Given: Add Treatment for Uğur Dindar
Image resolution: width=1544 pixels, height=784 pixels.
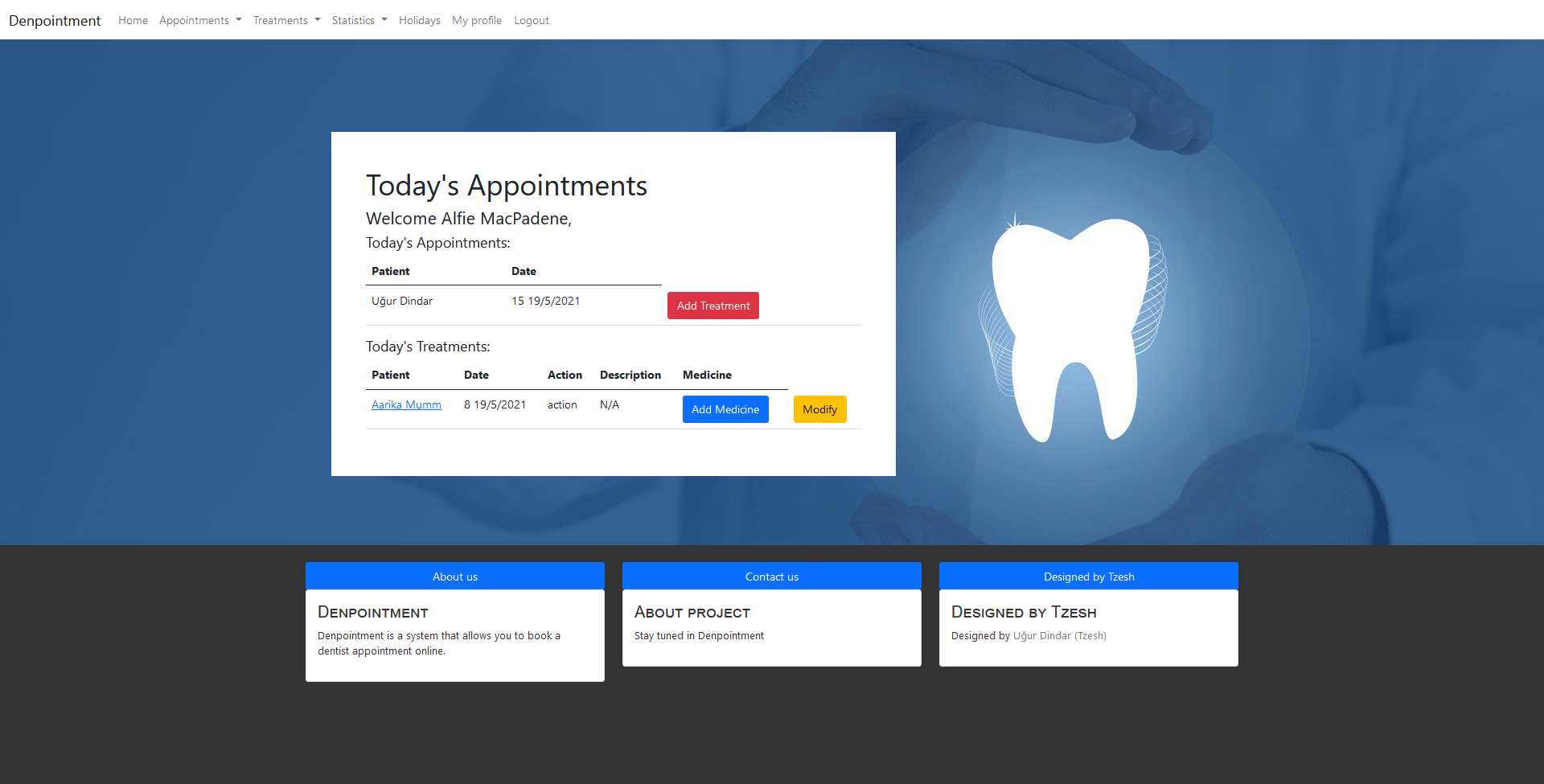Looking at the screenshot, I should (x=713, y=306).
